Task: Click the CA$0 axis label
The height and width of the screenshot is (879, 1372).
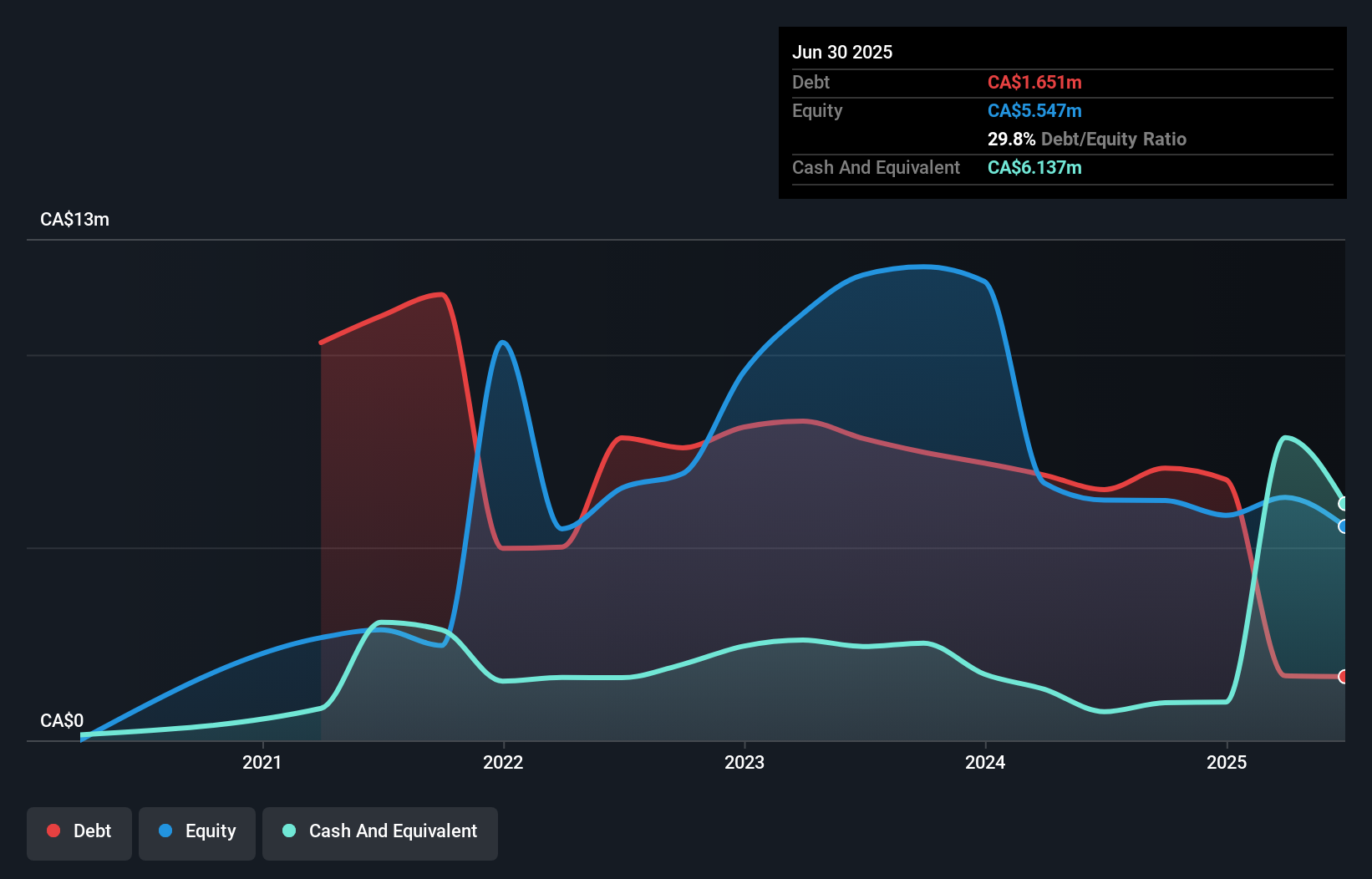Action: 61,719
